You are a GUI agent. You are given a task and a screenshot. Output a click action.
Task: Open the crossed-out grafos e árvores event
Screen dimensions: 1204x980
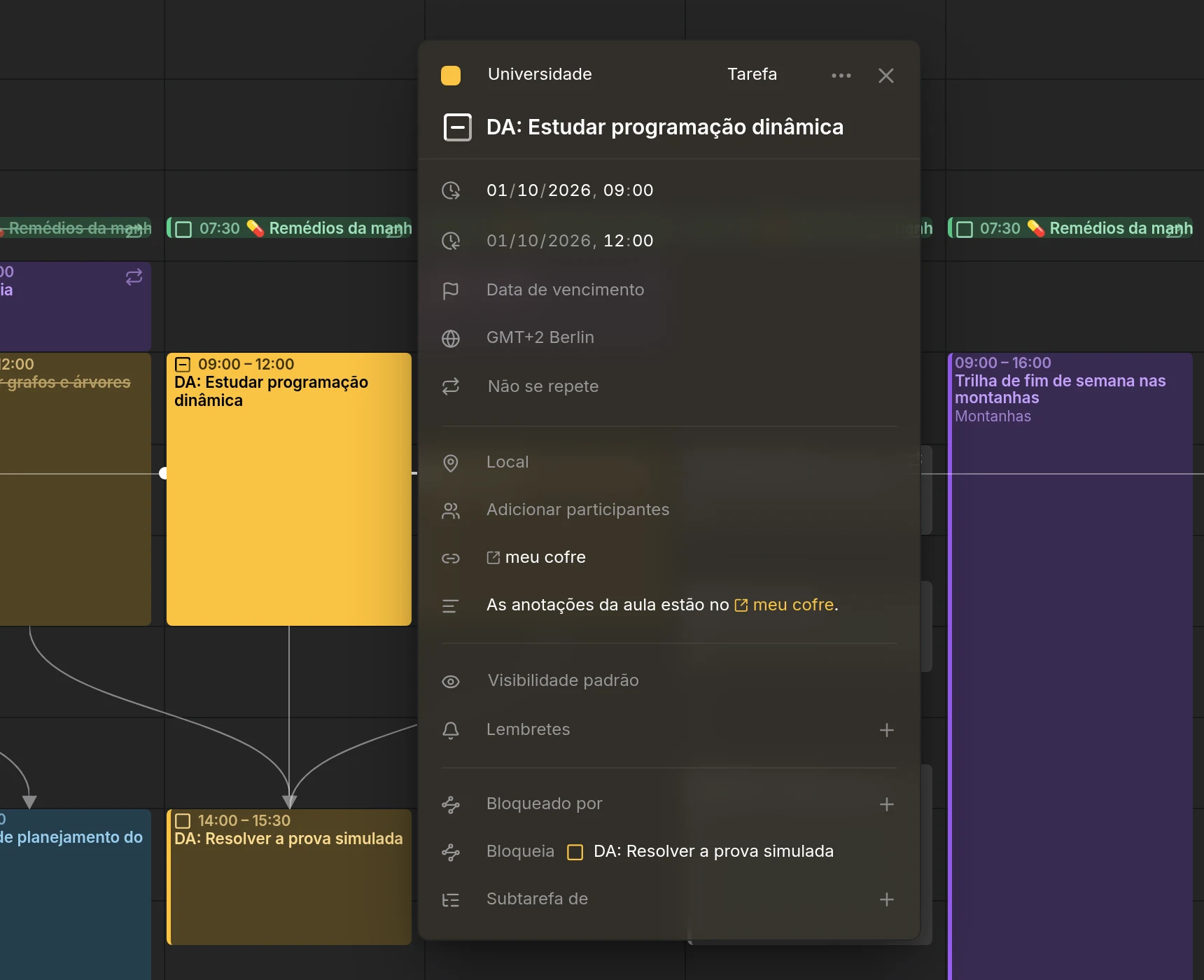(76, 490)
